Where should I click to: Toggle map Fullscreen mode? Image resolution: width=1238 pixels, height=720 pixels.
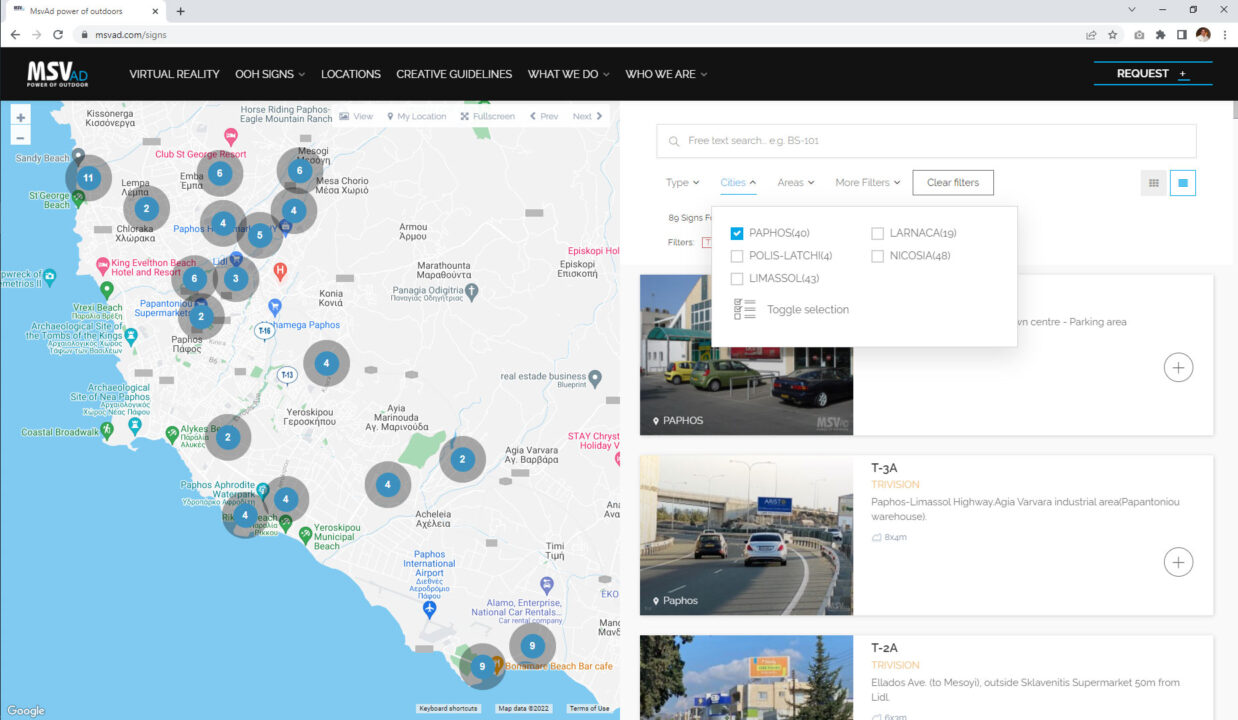click(x=488, y=116)
